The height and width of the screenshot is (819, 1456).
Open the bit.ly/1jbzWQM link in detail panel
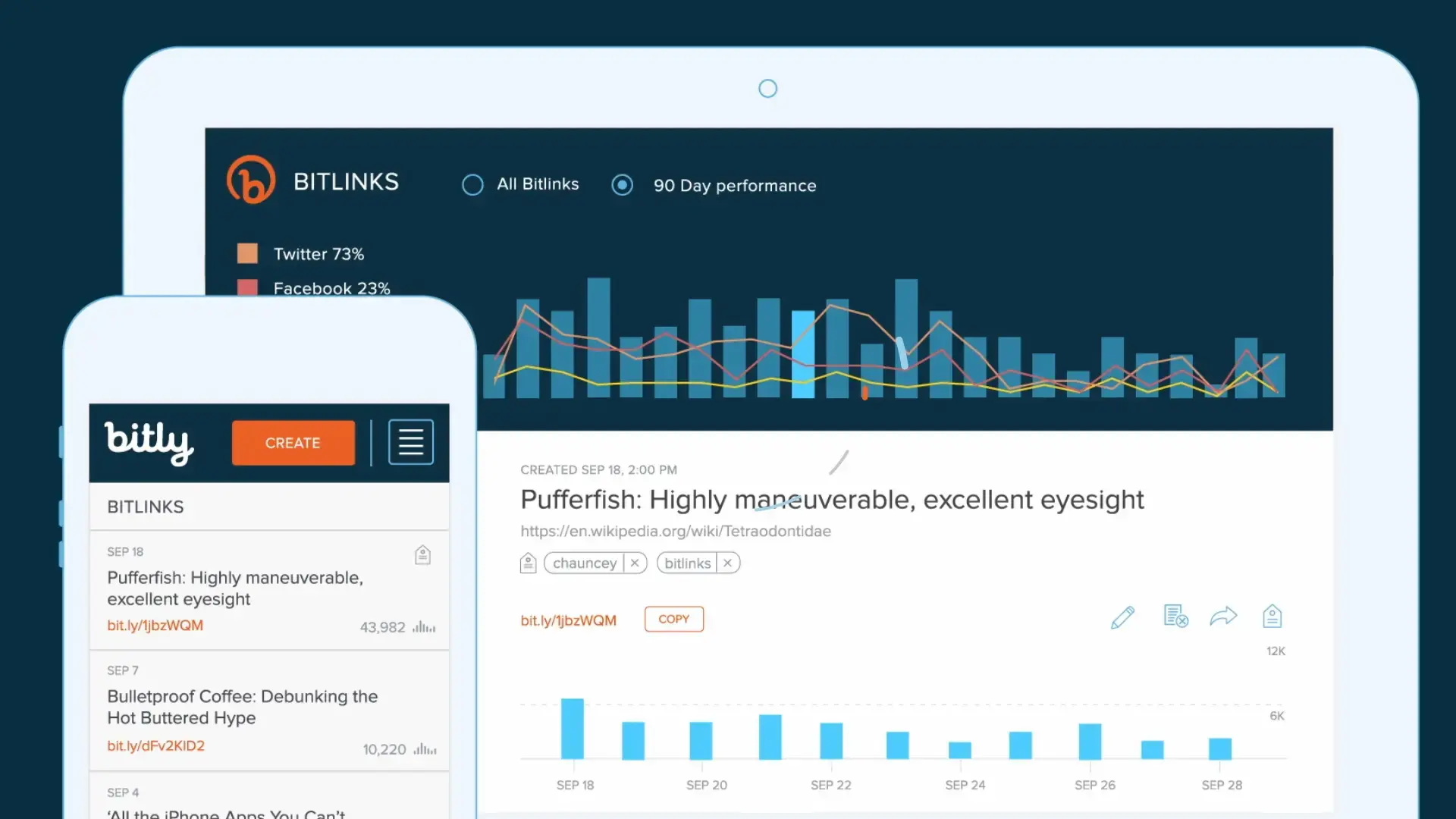point(568,620)
